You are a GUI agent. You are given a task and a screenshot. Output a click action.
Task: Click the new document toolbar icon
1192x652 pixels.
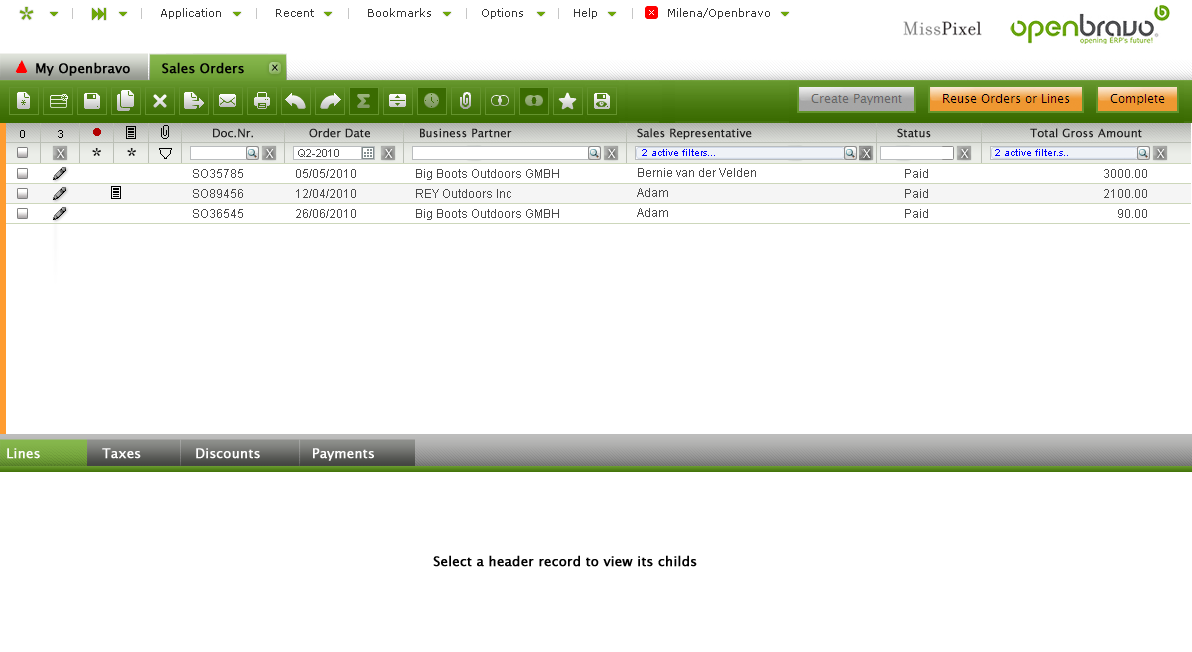point(24,100)
